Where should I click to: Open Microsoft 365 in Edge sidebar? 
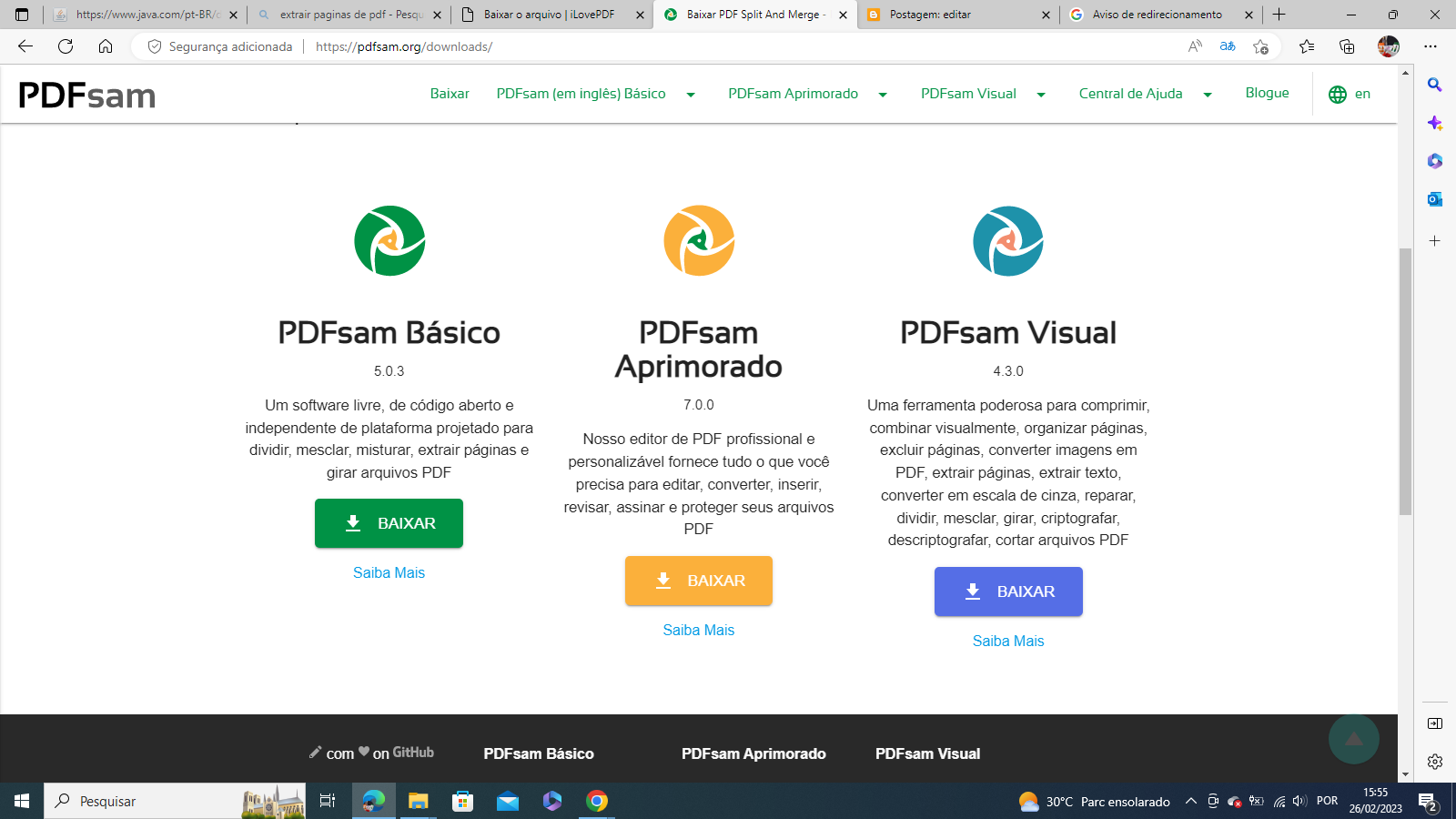[x=1435, y=161]
